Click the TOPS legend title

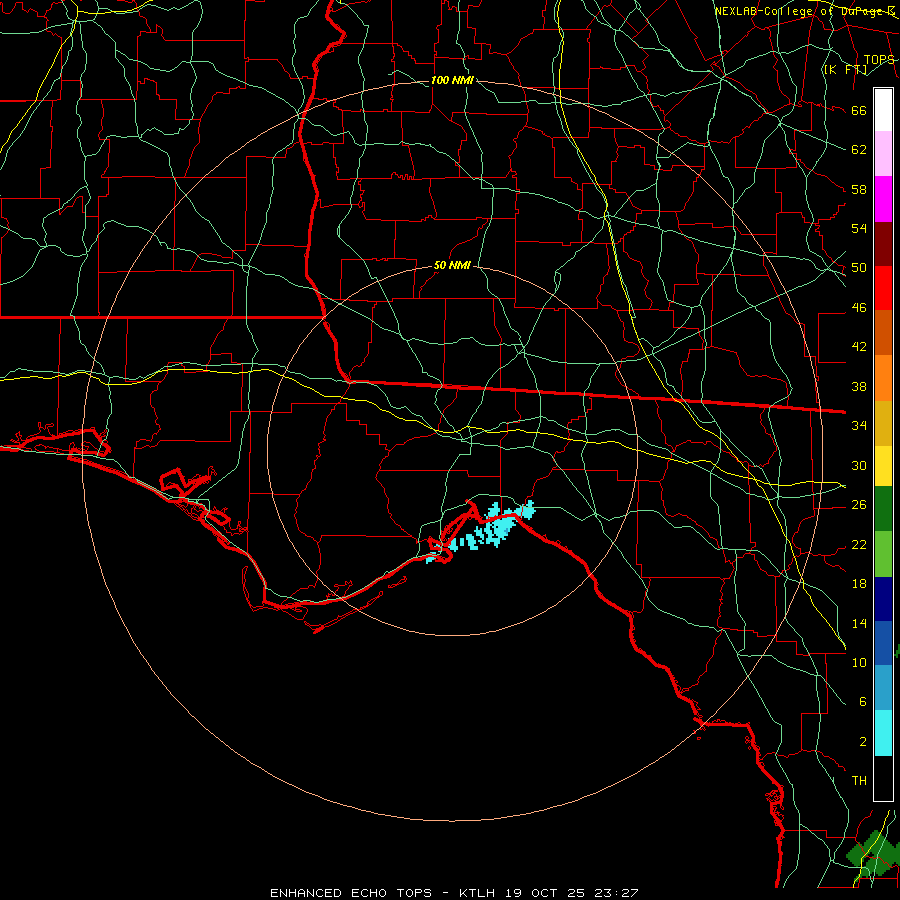tap(879, 60)
